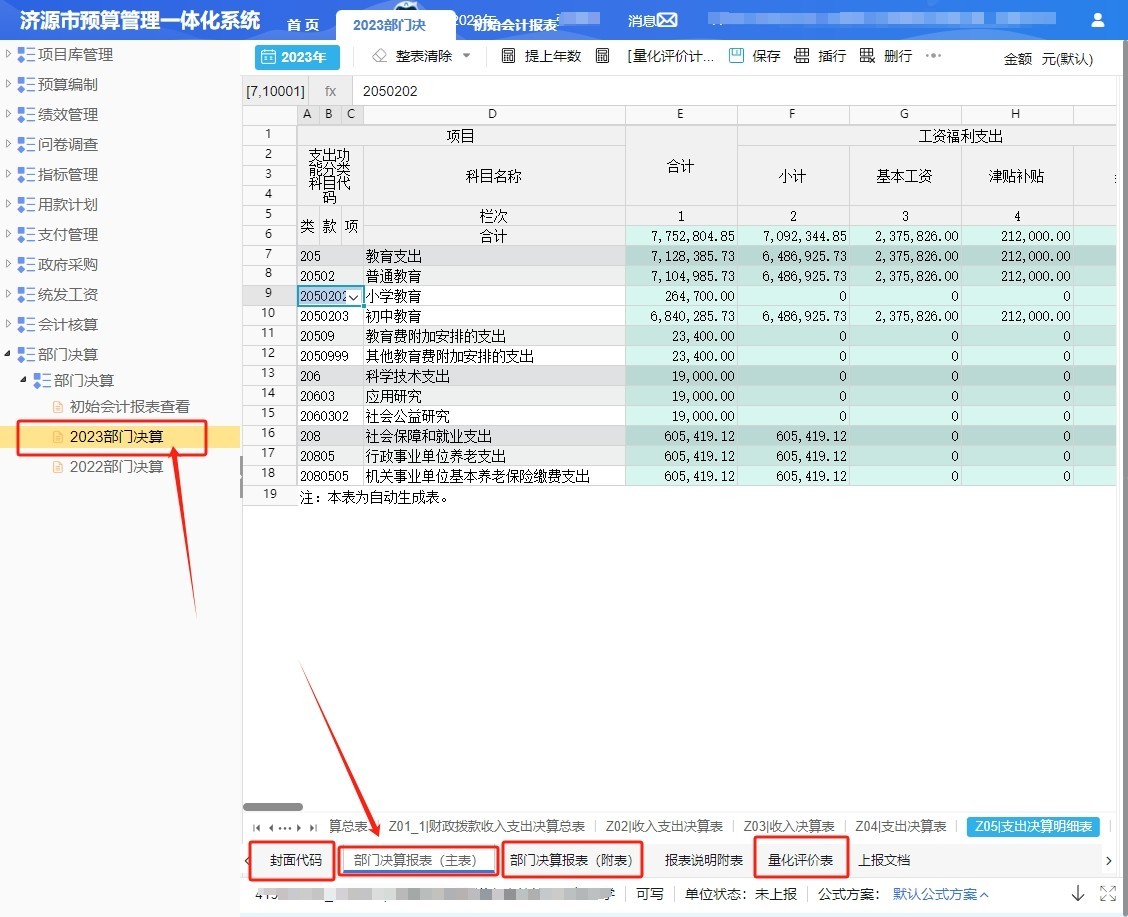Select the Z04|支出决算表 sheet tab
The width and height of the screenshot is (1128, 917).
tap(901, 826)
